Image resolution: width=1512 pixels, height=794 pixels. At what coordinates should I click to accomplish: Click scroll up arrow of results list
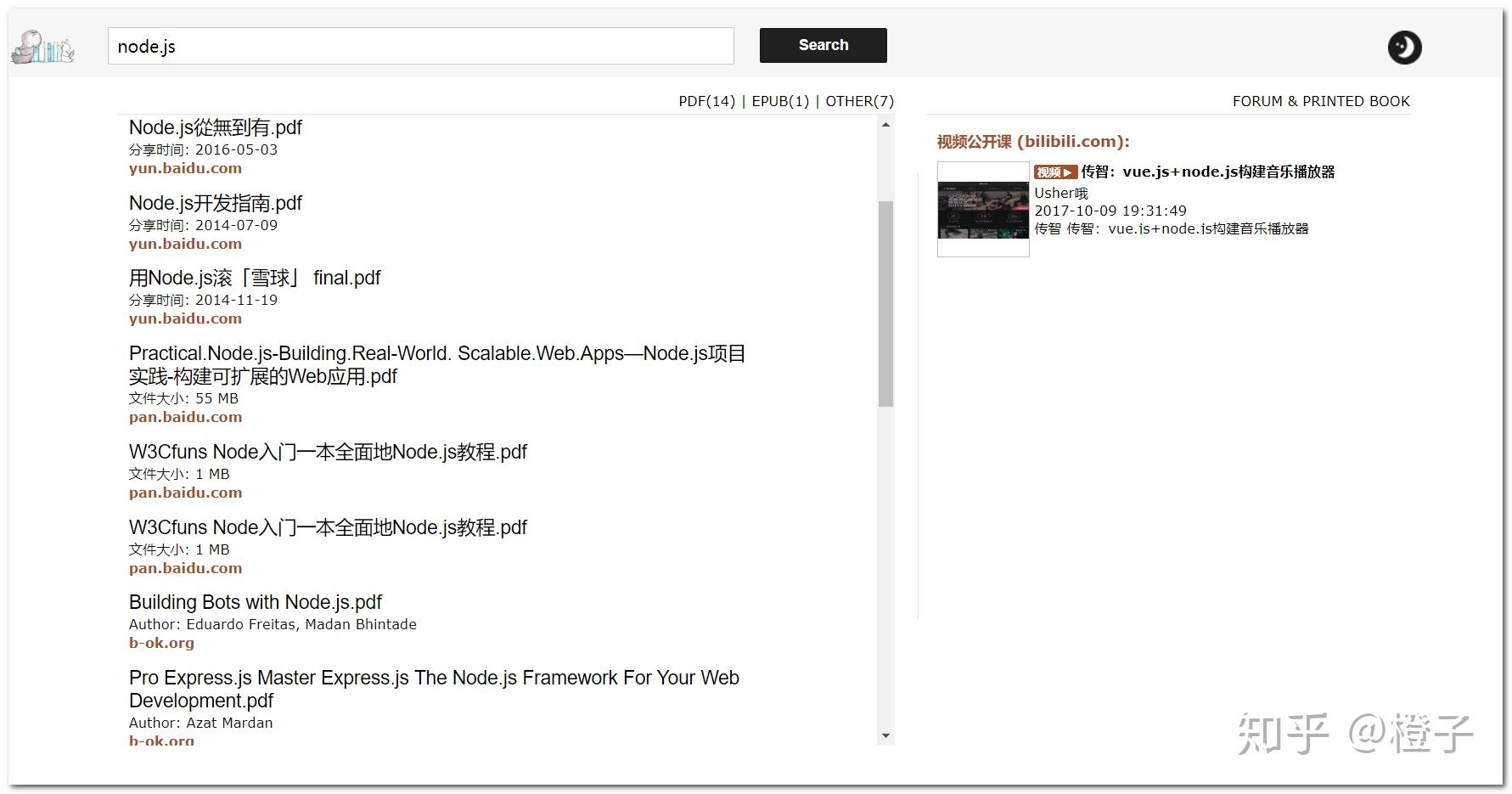(x=885, y=125)
